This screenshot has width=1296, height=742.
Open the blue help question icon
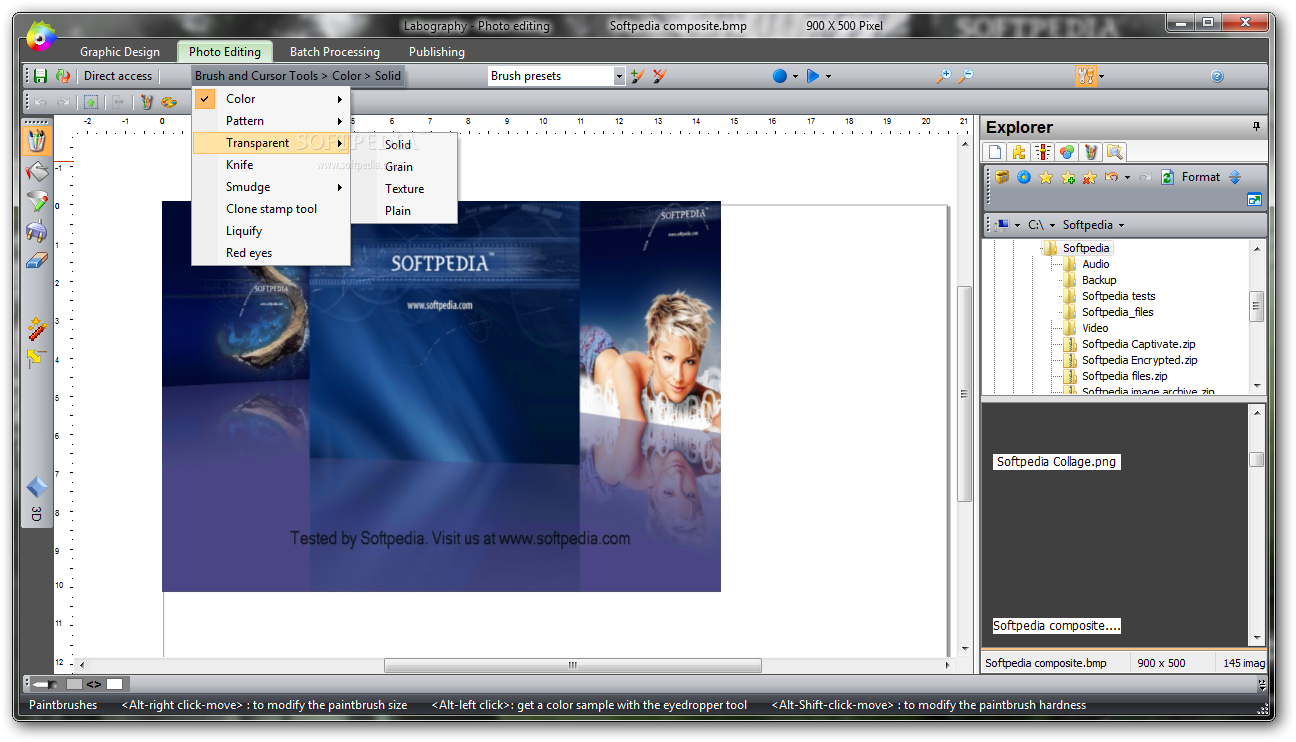pos(1217,76)
